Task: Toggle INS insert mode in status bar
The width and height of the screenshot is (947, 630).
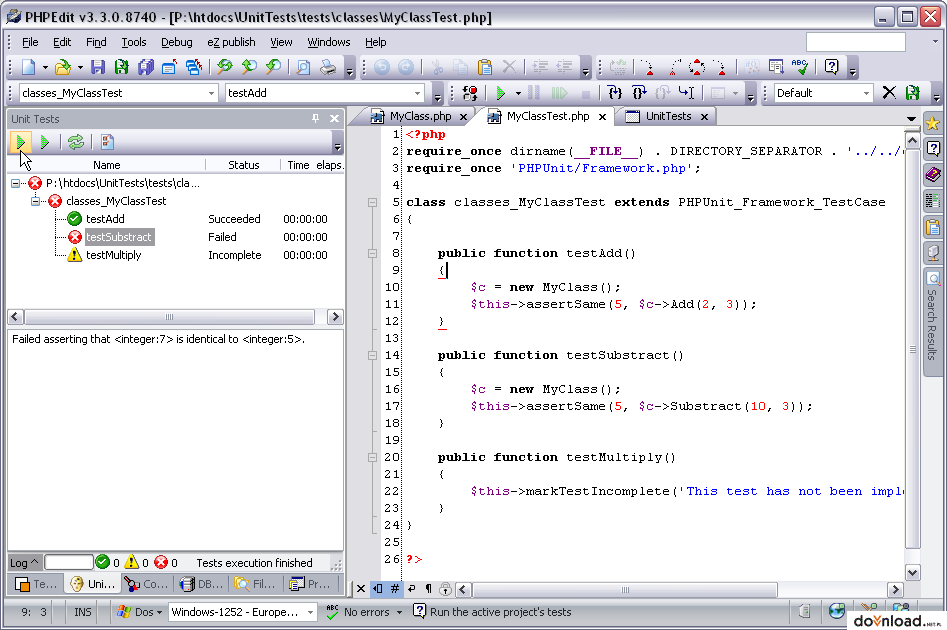Action: tap(83, 612)
